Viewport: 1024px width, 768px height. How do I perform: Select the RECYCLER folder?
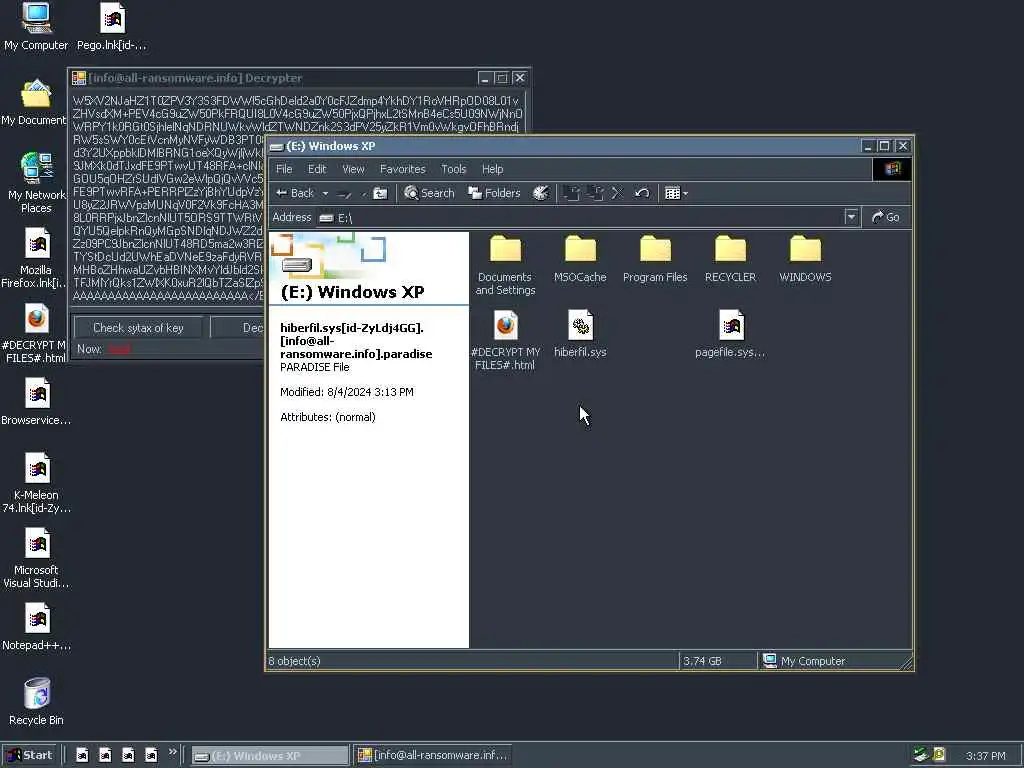pos(730,259)
